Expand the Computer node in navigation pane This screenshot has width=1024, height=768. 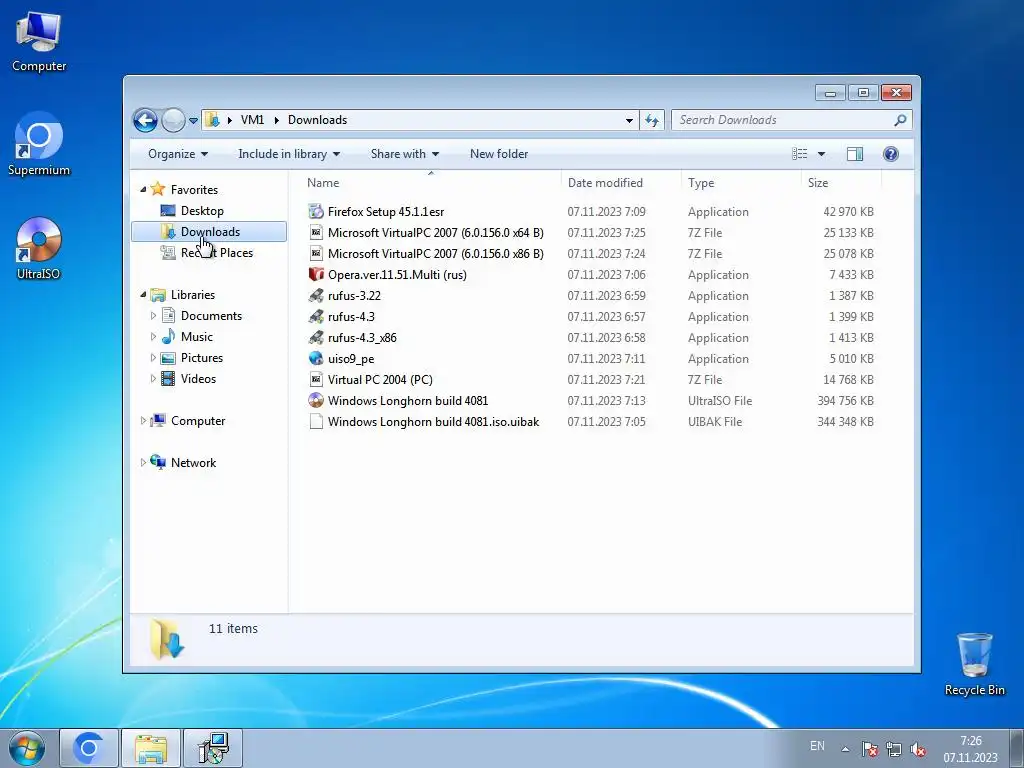(143, 421)
